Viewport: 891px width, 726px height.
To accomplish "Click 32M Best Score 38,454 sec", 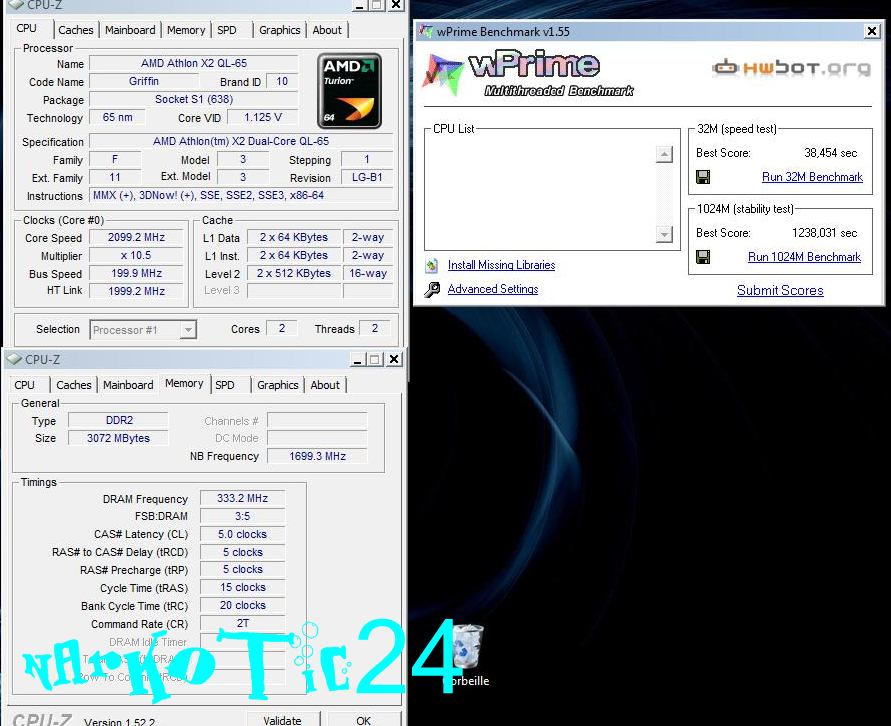I will pyautogui.click(x=830, y=153).
